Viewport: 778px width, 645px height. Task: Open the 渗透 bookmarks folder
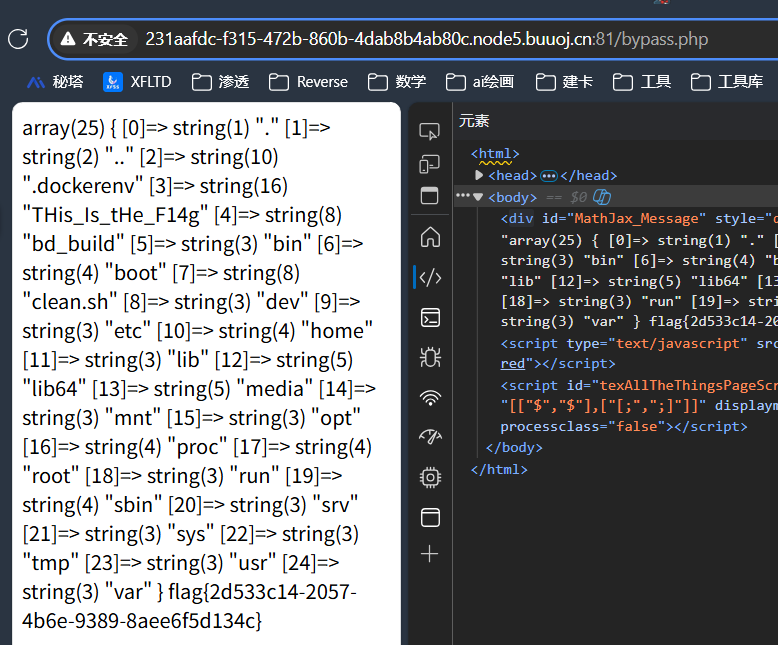(x=220, y=82)
